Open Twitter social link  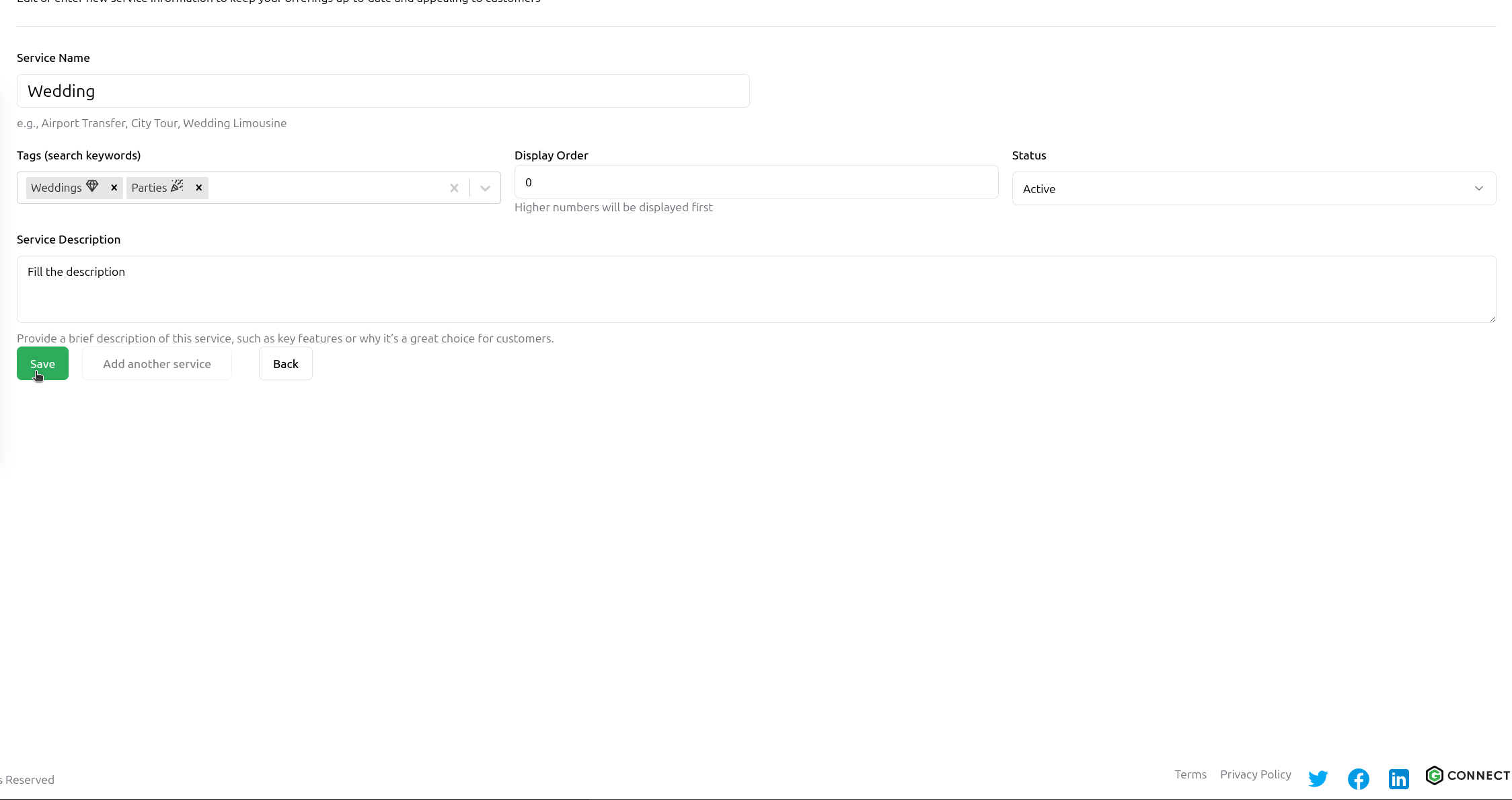click(x=1318, y=778)
